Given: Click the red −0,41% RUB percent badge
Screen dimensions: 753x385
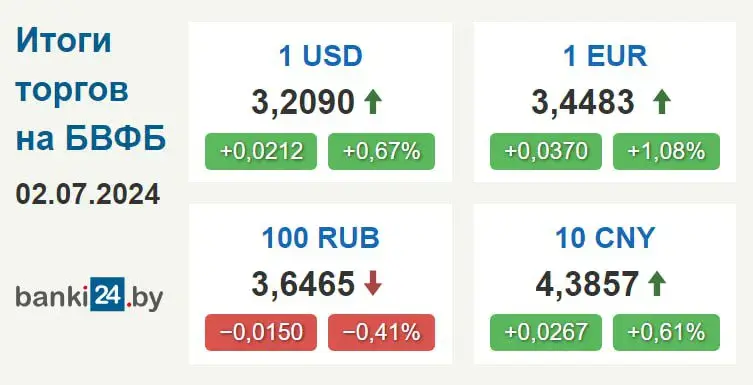Looking at the screenshot, I should pyautogui.click(x=381, y=332).
